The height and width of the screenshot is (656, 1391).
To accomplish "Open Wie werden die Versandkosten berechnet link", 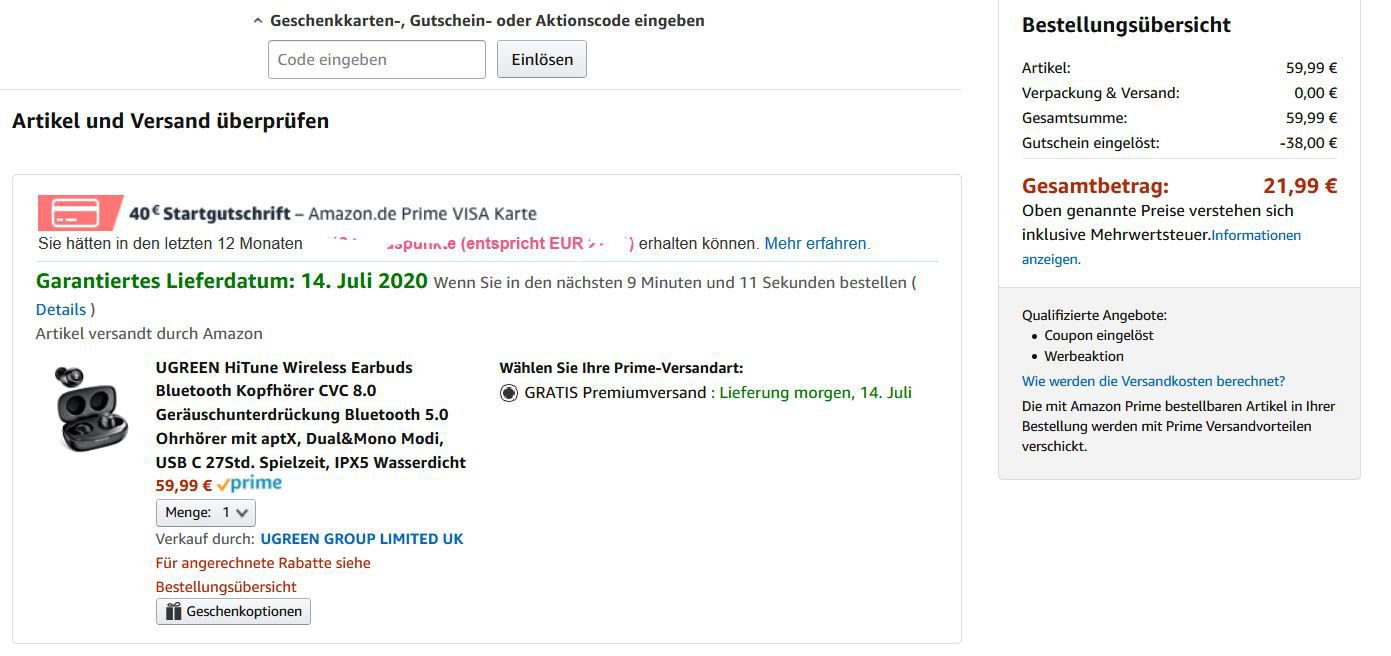I will 1153,381.
